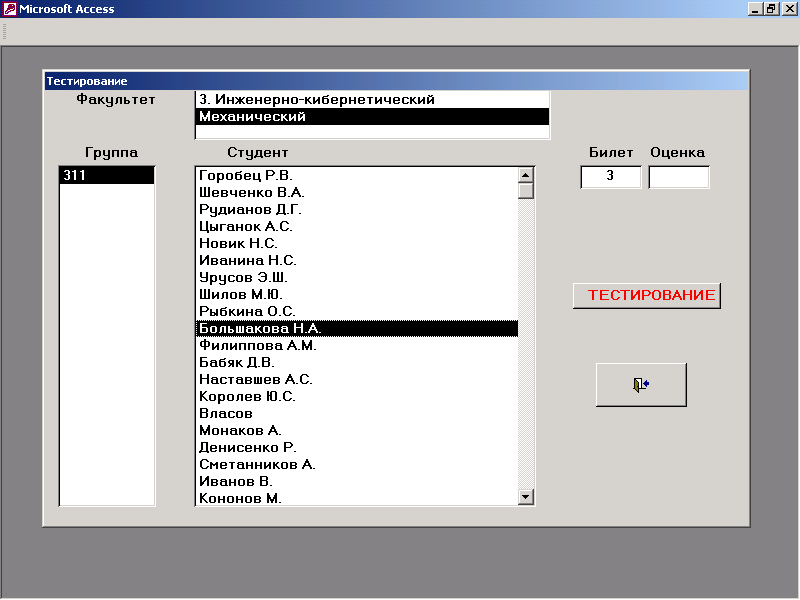Select student Большакова Н.А.
Screen dimensions: 800x600
pos(357,328)
